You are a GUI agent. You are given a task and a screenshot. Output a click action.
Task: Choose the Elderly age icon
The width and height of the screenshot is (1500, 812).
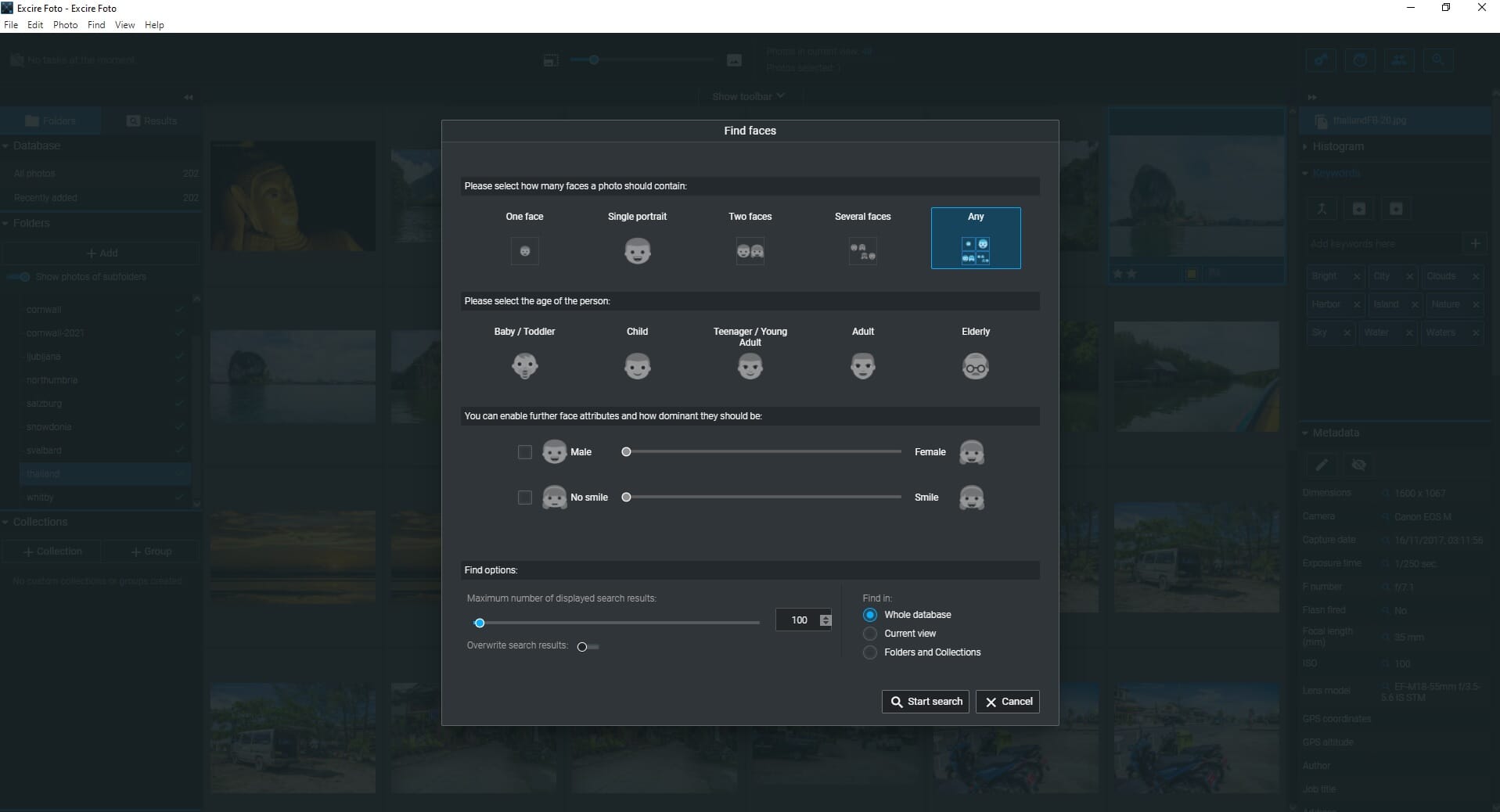[x=975, y=366]
